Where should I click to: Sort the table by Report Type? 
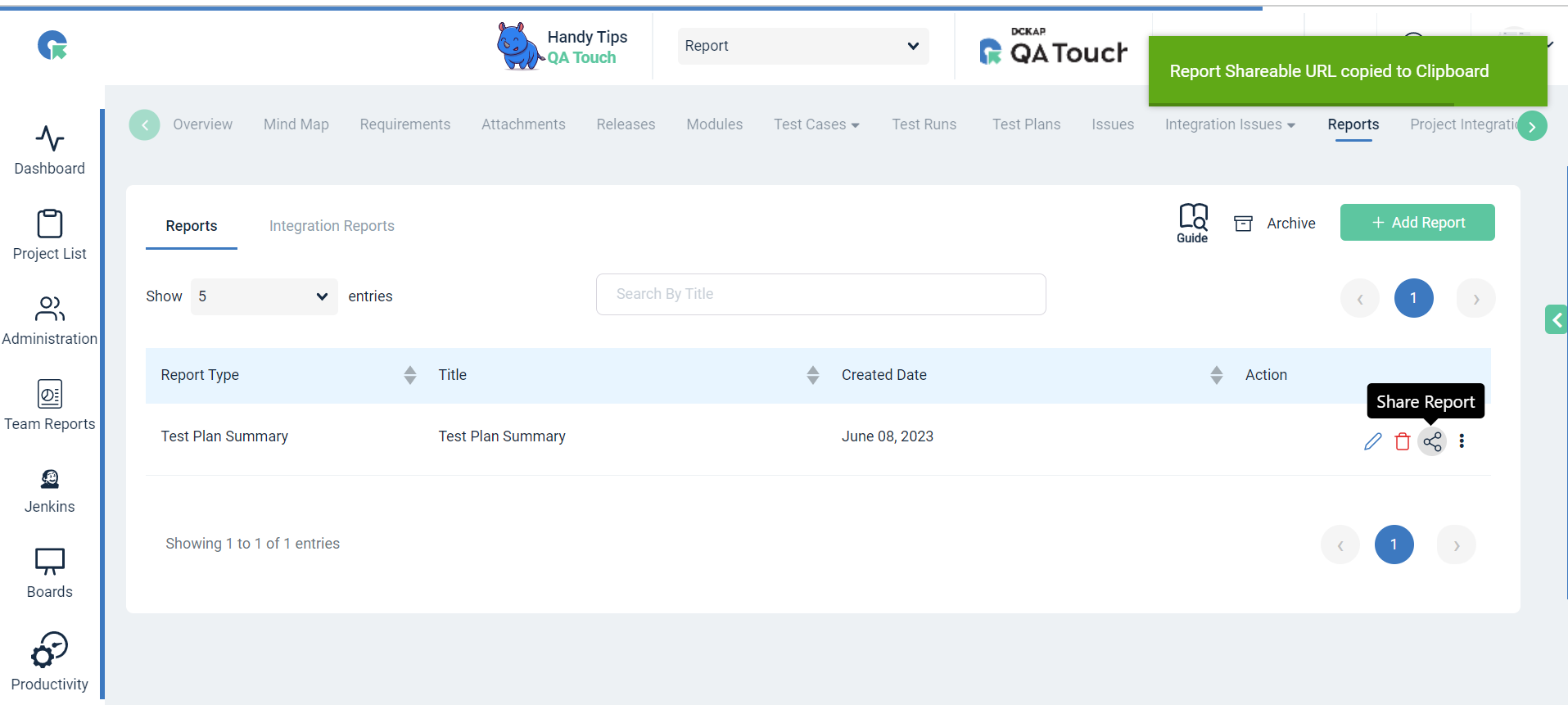pos(410,375)
